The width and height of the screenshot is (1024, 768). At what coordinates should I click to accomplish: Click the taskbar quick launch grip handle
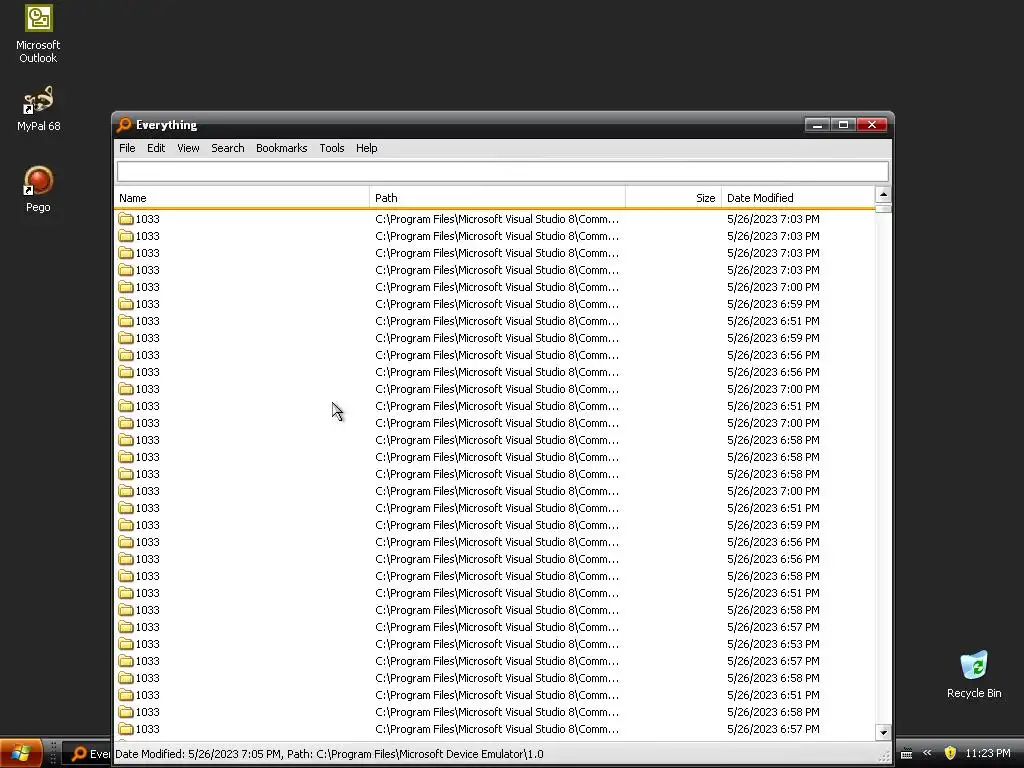(x=53, y=754)
